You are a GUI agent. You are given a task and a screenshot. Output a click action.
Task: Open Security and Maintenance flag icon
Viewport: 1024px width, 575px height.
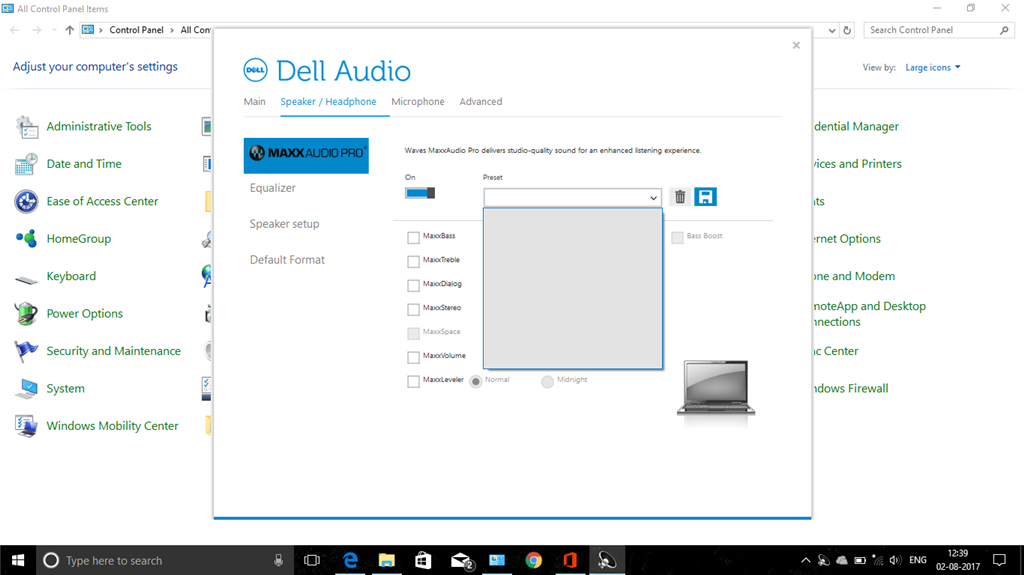[x=27, y=351]
